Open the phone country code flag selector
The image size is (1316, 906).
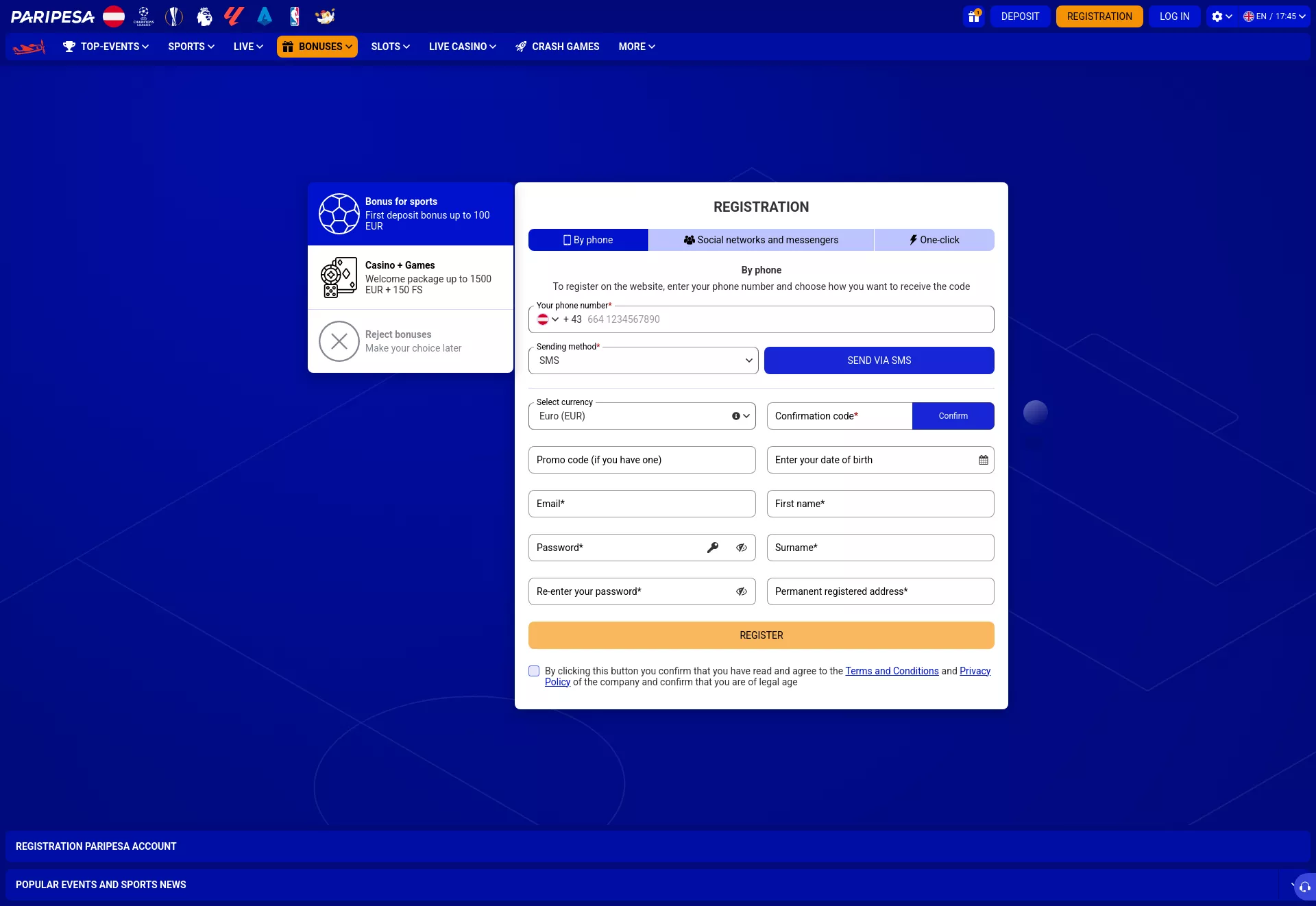pos(548,319)
